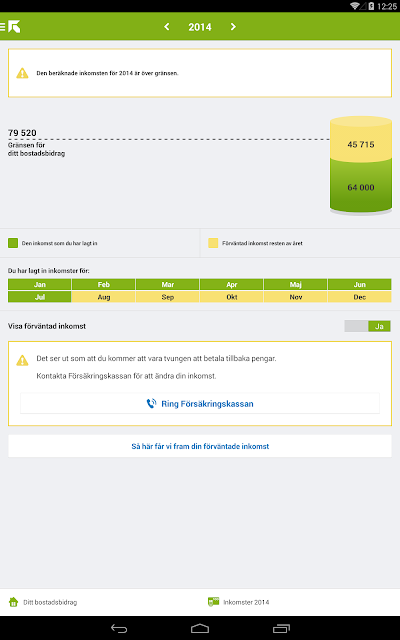
Task: Tap the Inkomster 2014 wallet icon
Action: coord(213,602)
